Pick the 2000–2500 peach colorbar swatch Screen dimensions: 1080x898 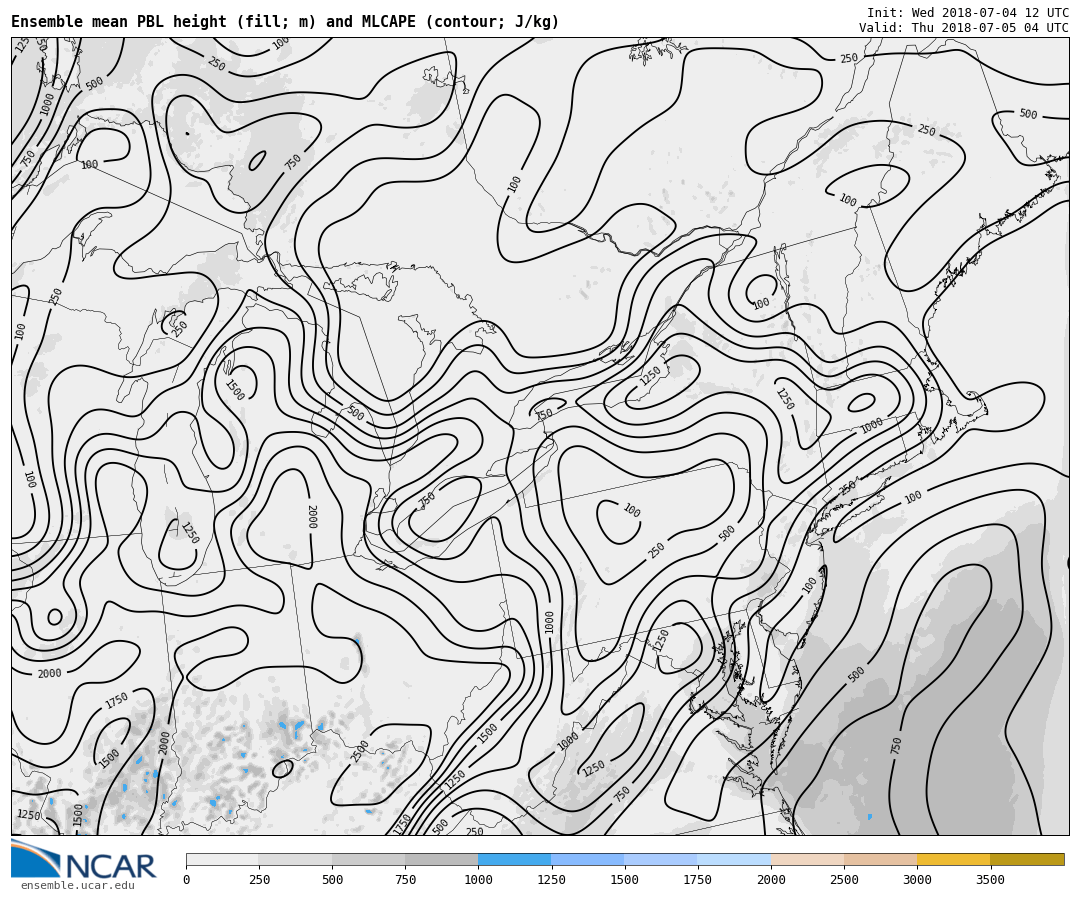pos(807,859)
